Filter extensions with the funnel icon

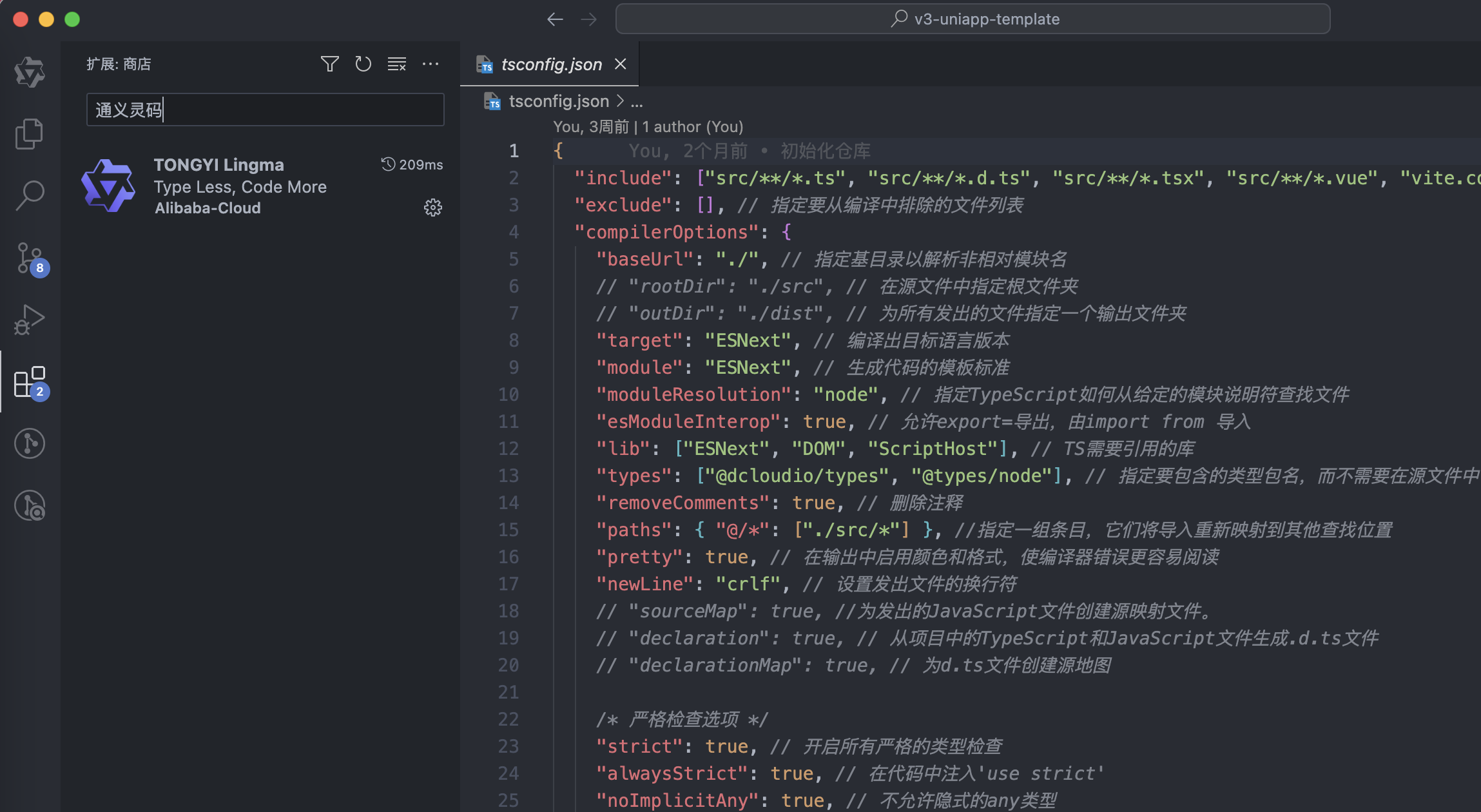[329, 64]
